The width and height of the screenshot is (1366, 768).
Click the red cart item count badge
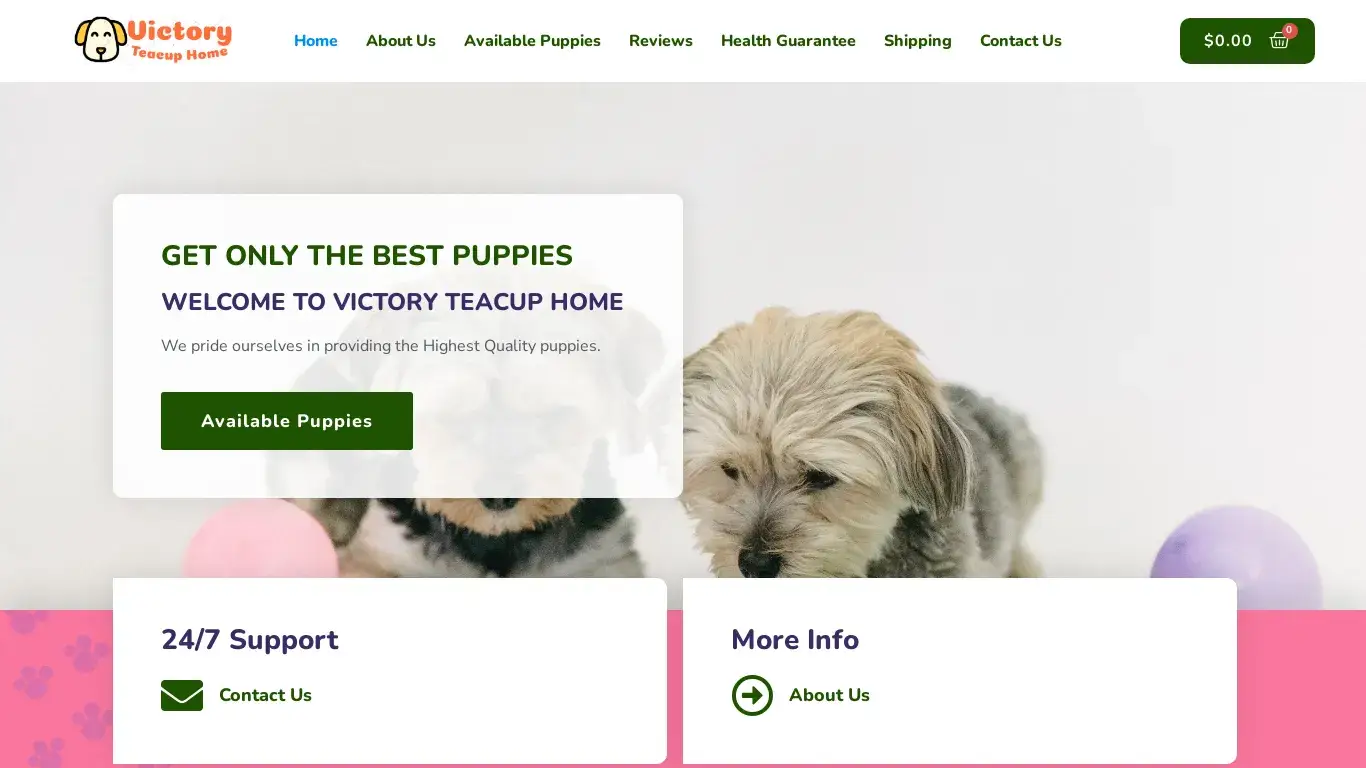click(1290, 30)
